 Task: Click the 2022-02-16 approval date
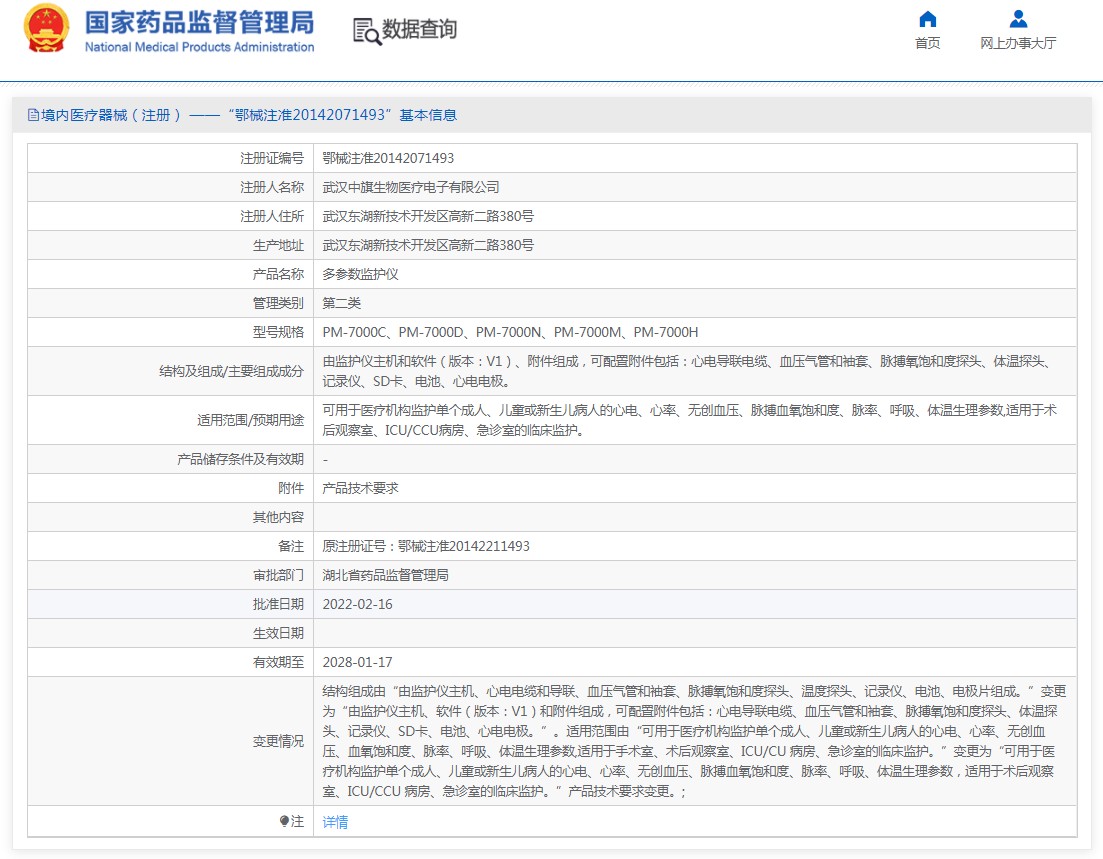[x=357, y=604]
